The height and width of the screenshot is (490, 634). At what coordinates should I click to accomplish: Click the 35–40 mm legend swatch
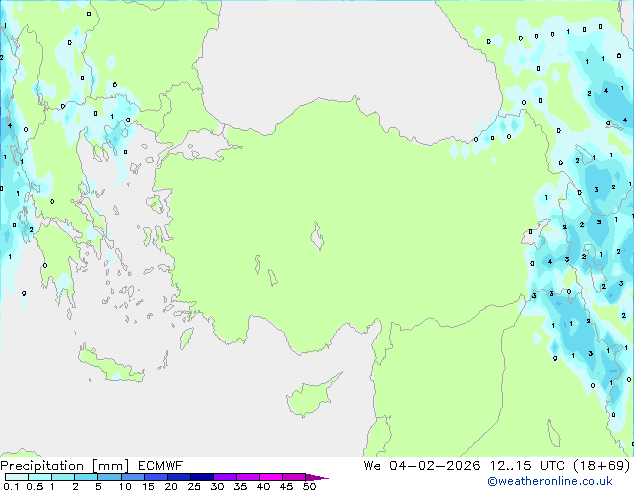pos(248,477)
